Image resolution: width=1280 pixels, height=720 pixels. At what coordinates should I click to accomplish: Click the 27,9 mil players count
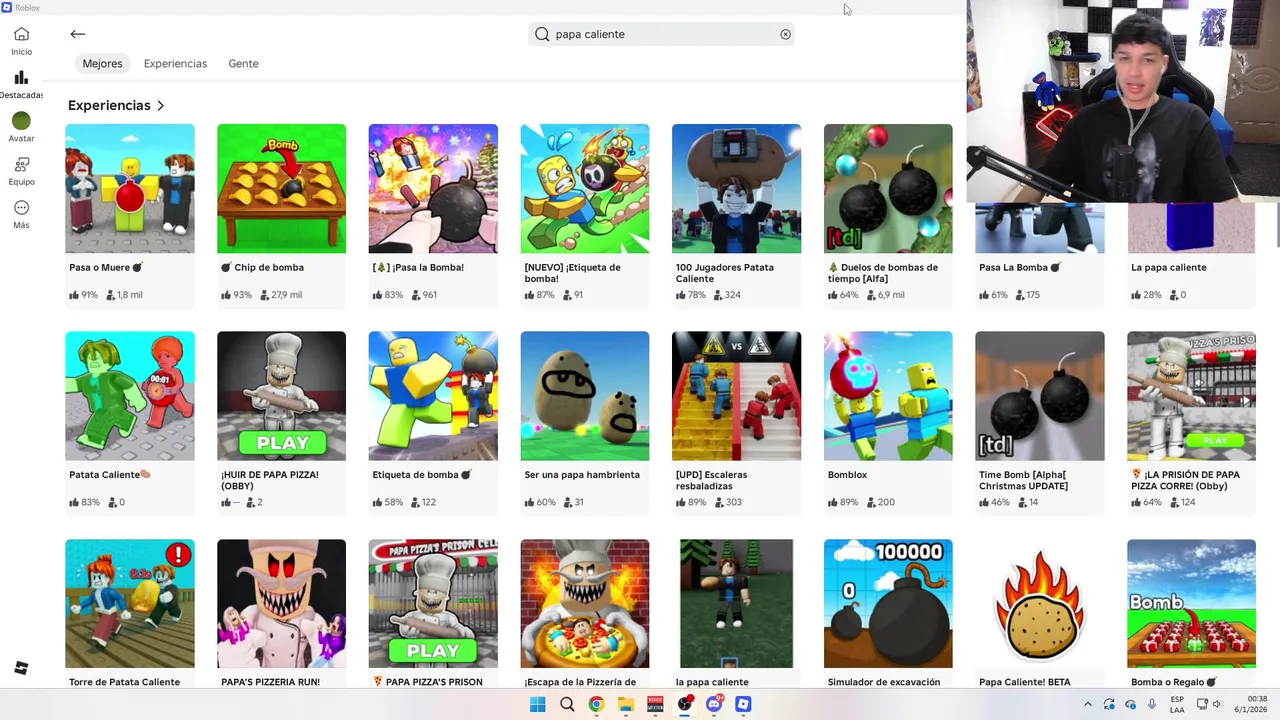(x=280, y=295)
